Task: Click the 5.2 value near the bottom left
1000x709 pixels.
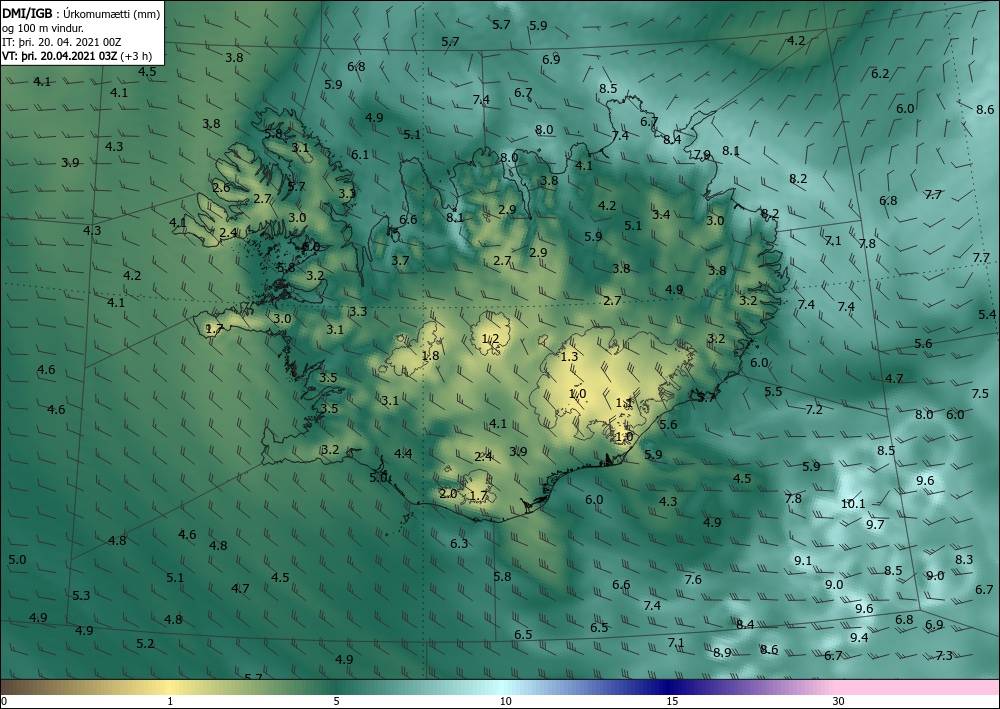Action: (145, 644)
